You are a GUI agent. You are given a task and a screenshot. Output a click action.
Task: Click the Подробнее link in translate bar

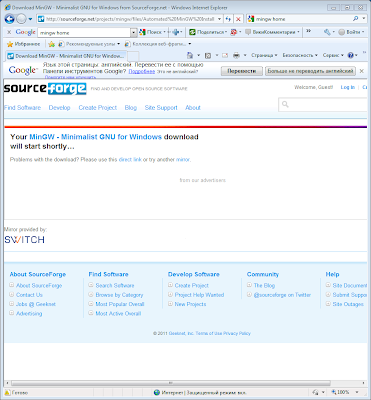click(142, 71)
